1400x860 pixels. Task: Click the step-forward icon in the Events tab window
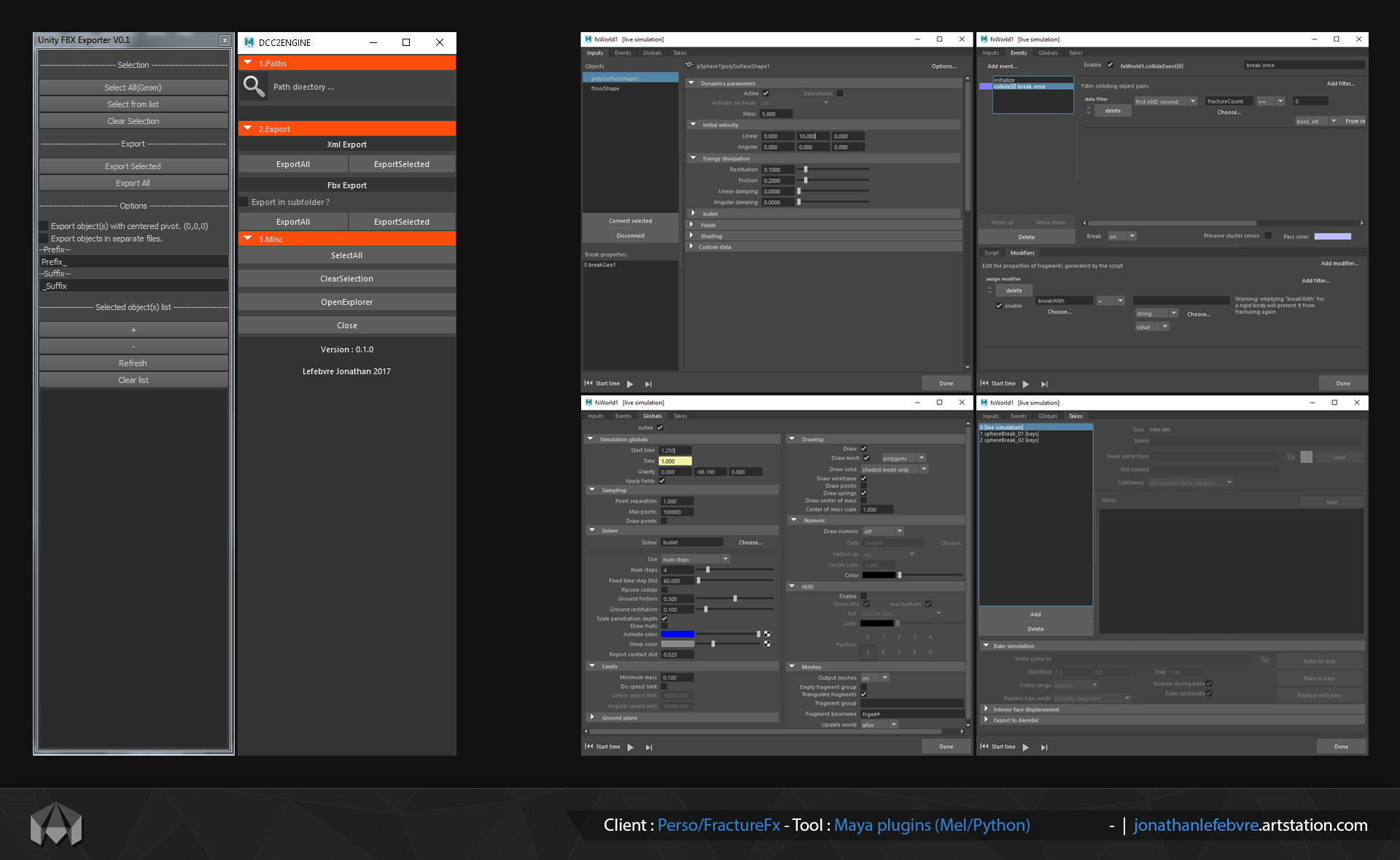click(1044, 384)
